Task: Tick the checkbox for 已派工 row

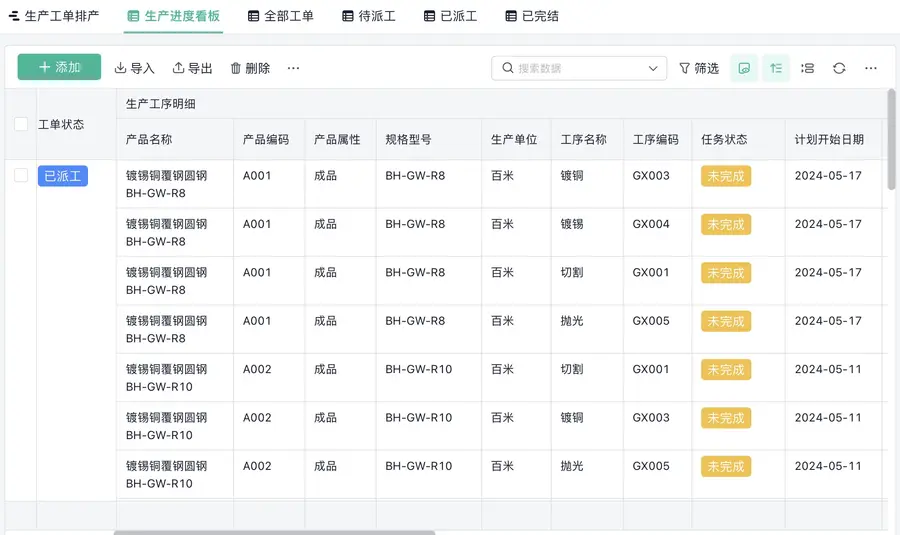Action: (x=21, y=175)
